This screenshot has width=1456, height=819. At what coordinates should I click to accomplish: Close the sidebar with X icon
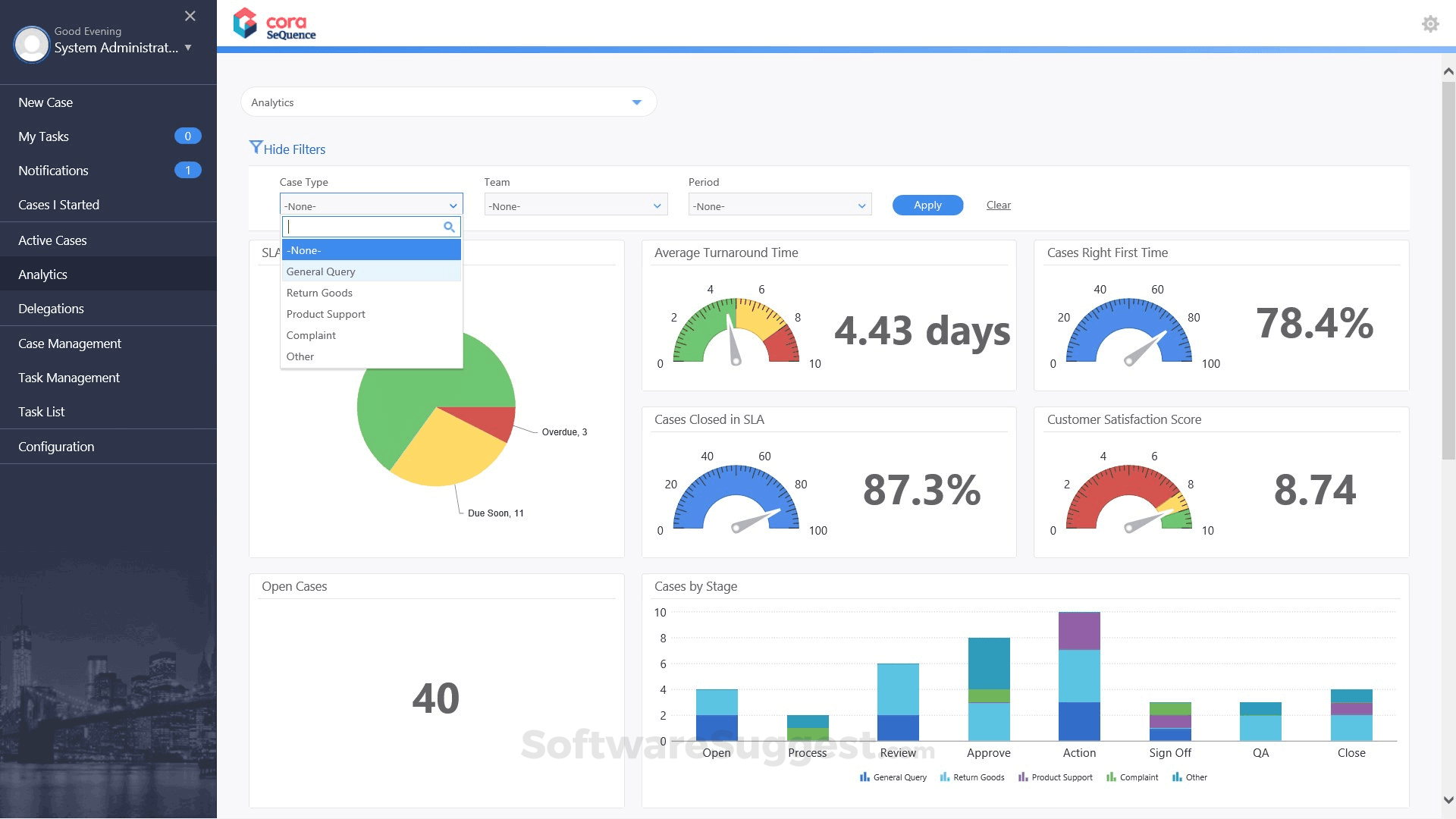tap(190, 16)
